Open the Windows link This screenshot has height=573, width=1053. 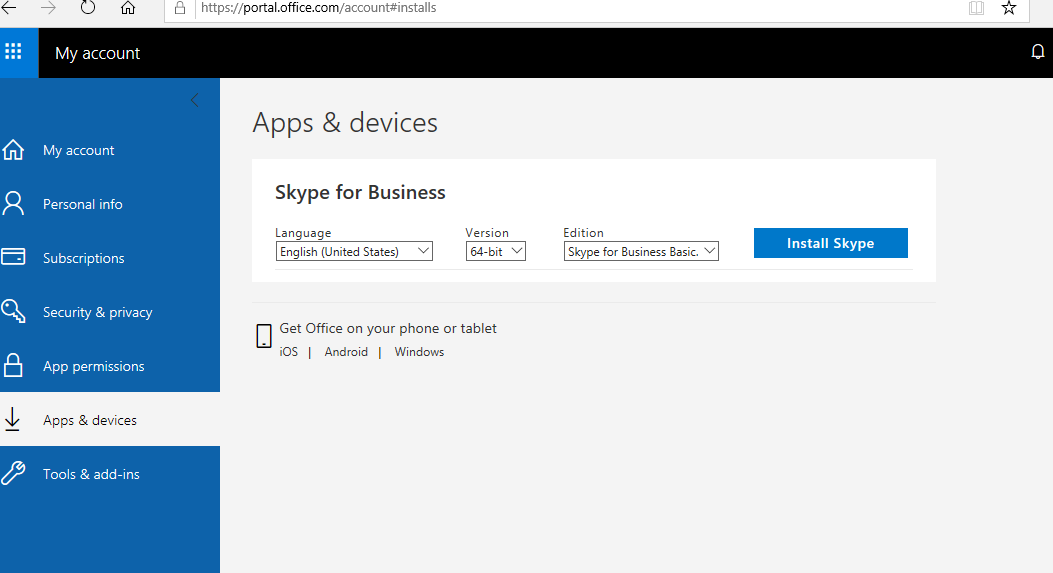(419, 352)
